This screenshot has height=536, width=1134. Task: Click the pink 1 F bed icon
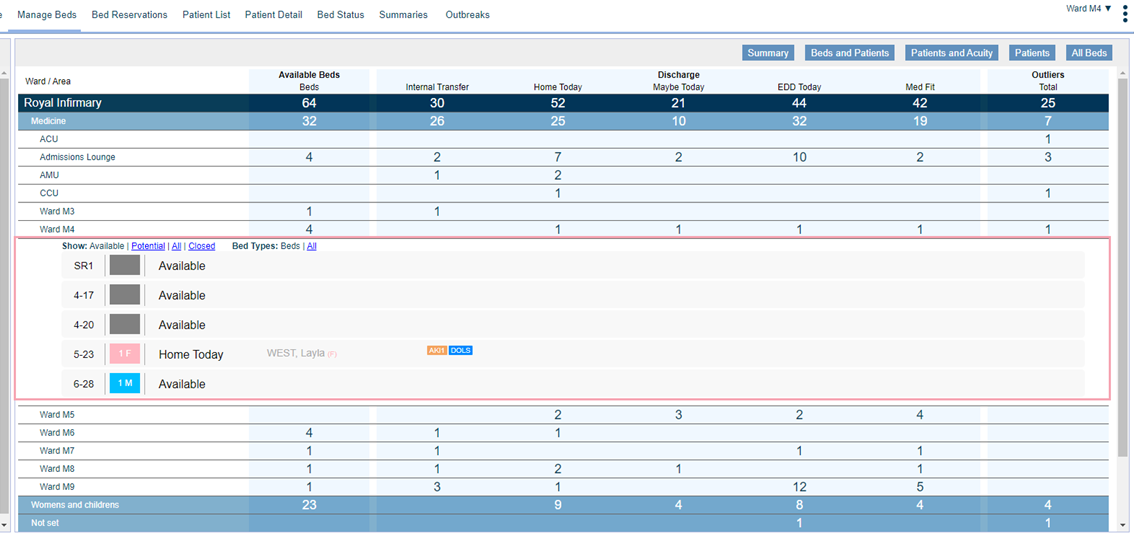click(124, 354)
